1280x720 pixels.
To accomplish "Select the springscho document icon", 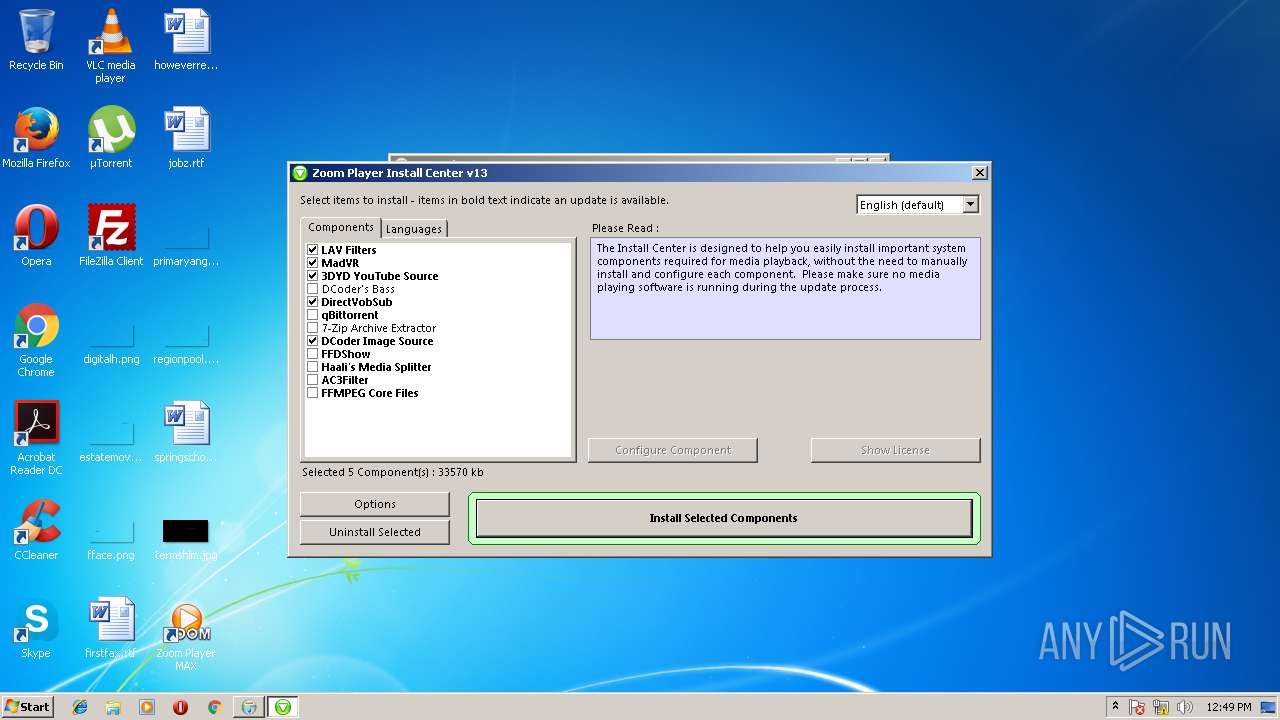I will coord(186,432).
